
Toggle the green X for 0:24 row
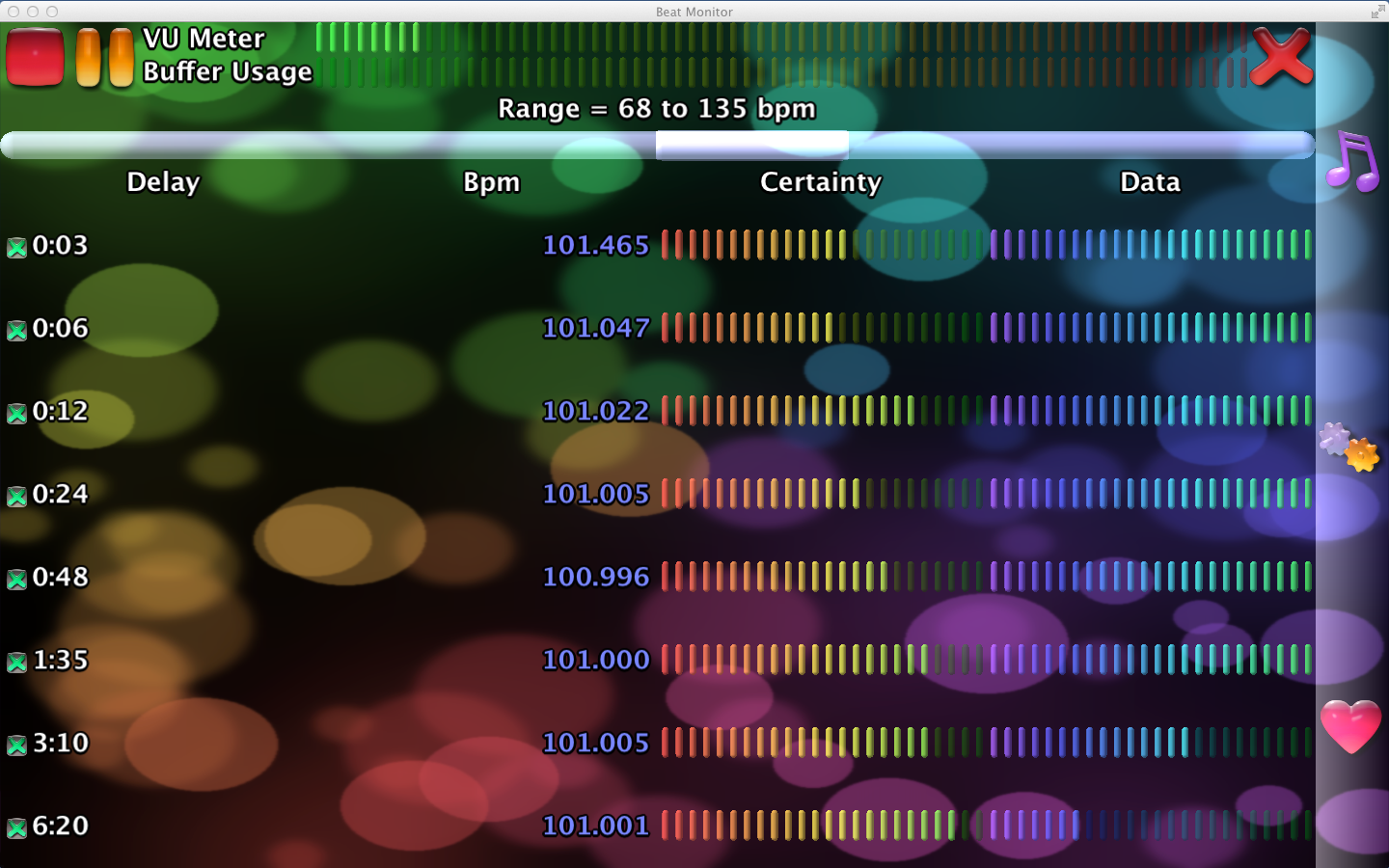click(16, 497)
